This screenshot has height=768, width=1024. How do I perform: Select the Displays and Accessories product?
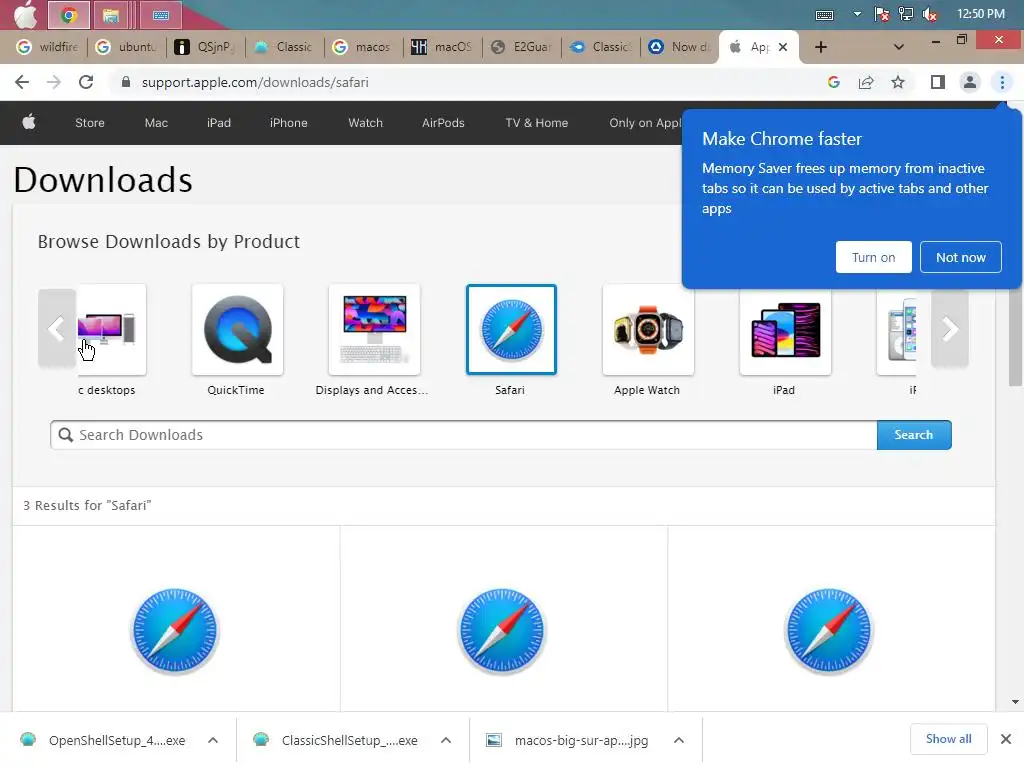coord(374,329)
